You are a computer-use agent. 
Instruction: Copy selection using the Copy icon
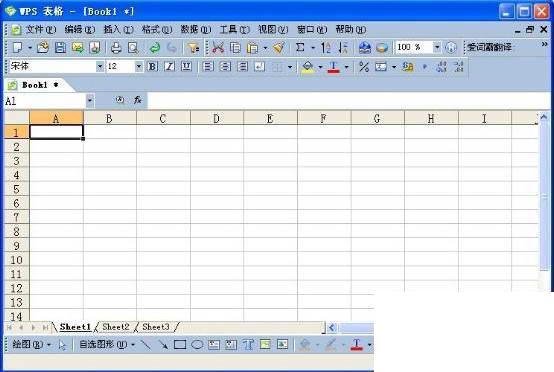(x=235, y=47)
